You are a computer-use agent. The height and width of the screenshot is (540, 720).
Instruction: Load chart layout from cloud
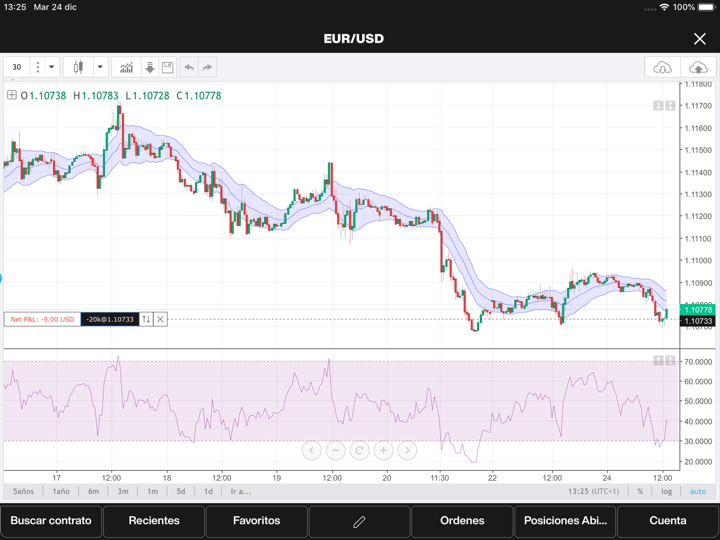tap(662, 67)
